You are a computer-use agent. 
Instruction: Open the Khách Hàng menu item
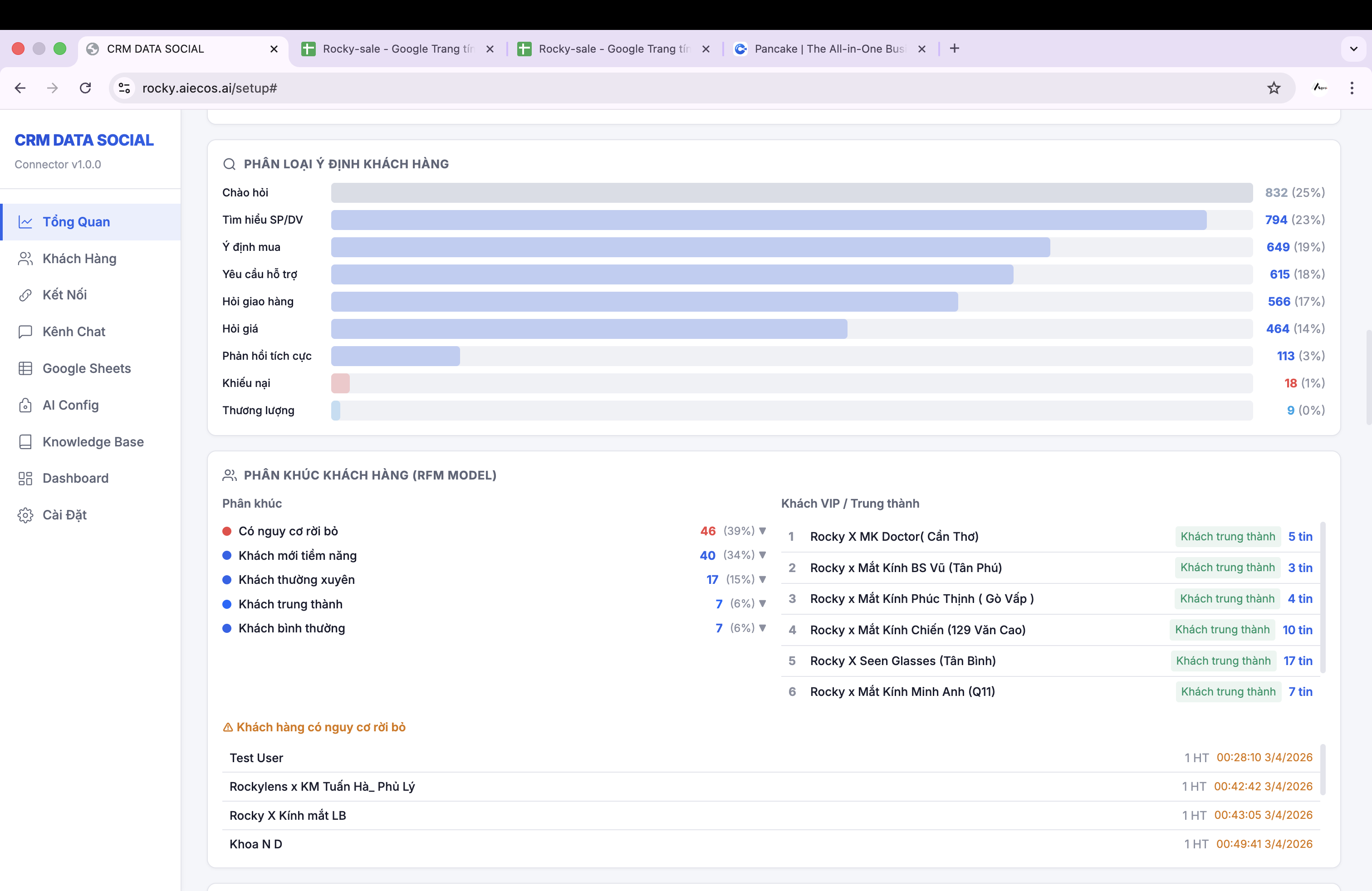tap(90, 259)
